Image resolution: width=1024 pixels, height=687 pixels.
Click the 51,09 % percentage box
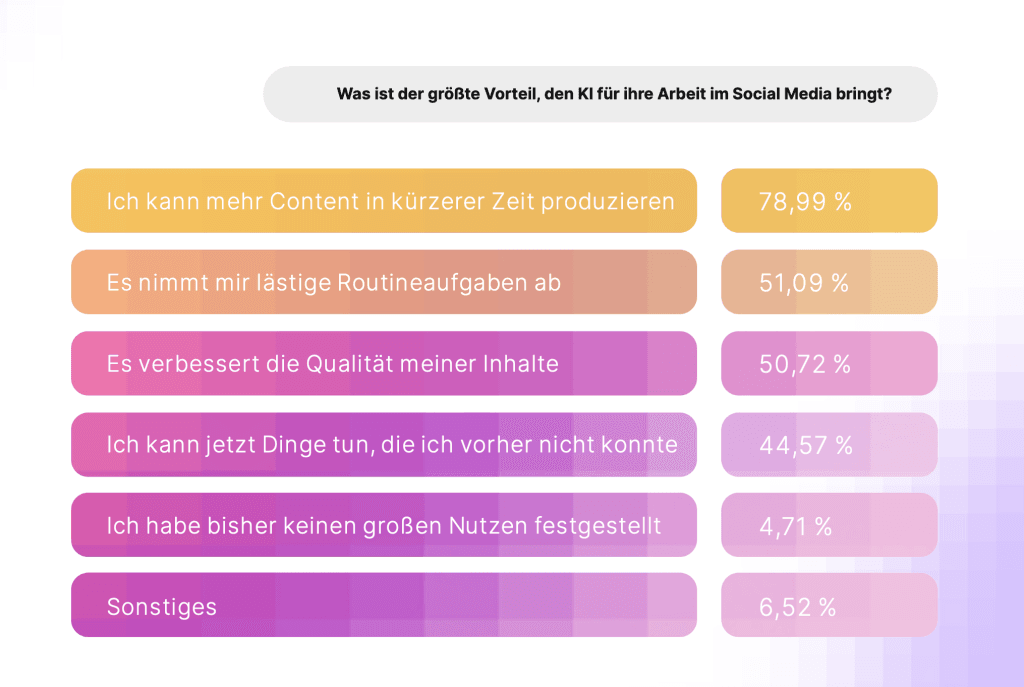[829, 282]
